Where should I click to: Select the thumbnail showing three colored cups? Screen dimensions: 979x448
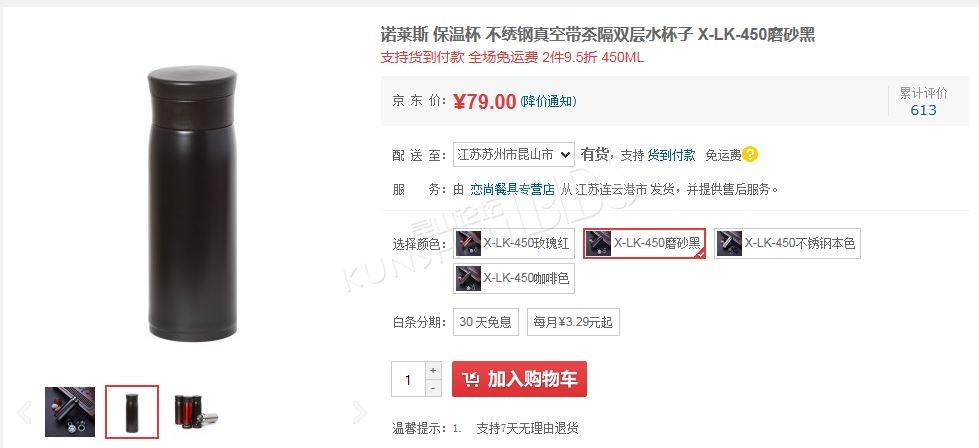[195, 412]
